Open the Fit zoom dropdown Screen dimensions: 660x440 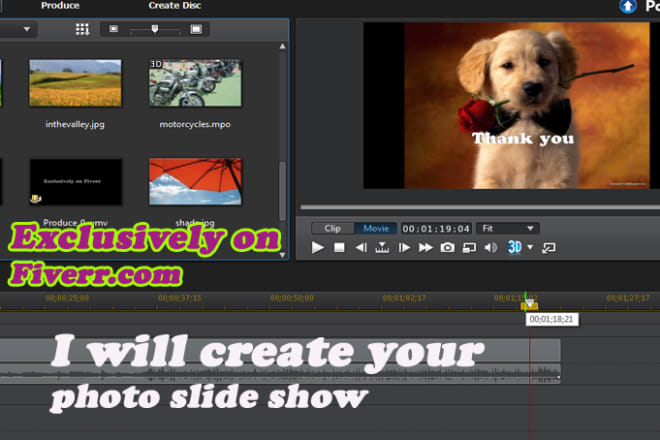tap(508, 228)
